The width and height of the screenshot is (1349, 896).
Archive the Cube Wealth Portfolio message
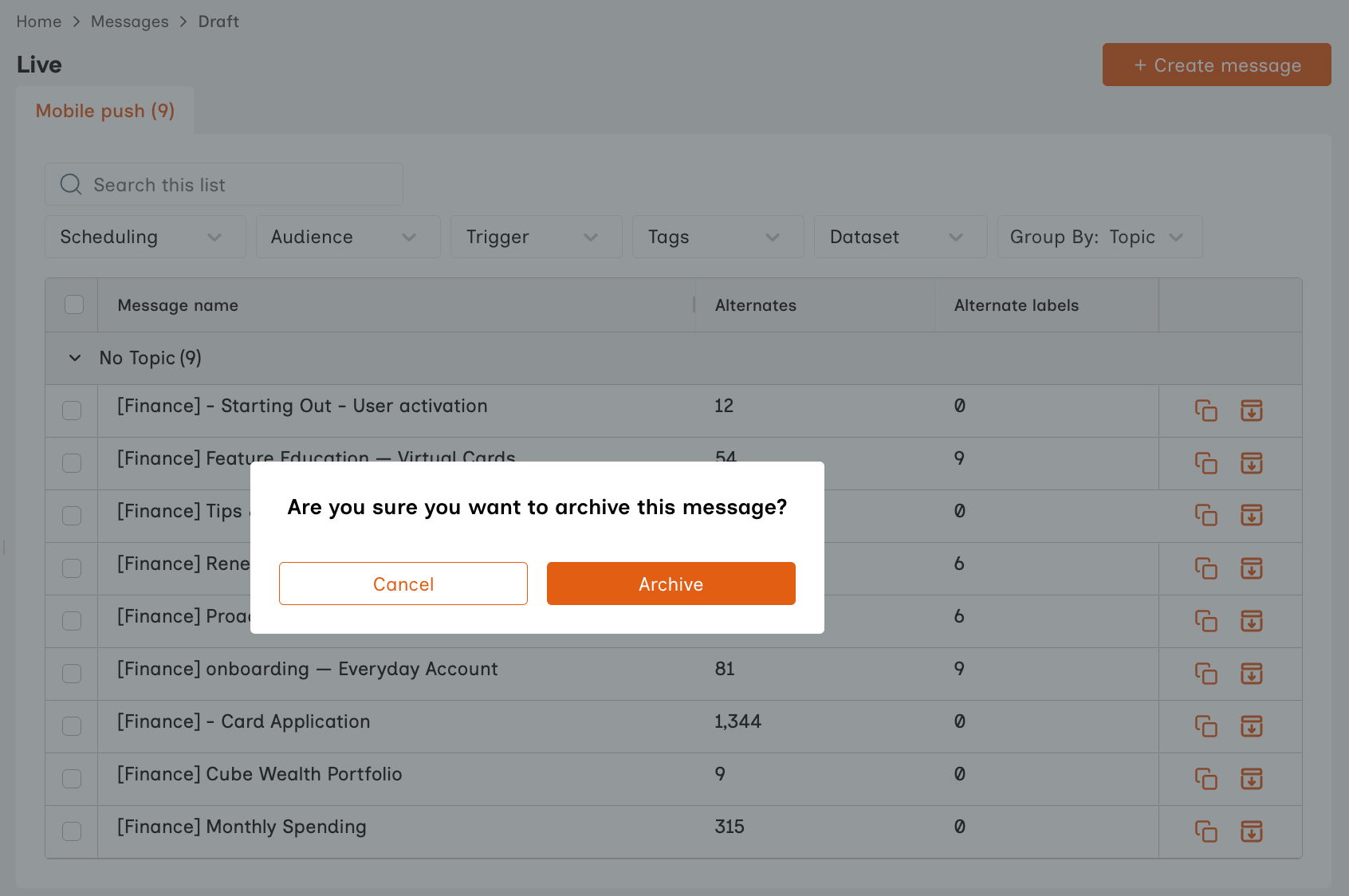click(x=1252, y=779)
